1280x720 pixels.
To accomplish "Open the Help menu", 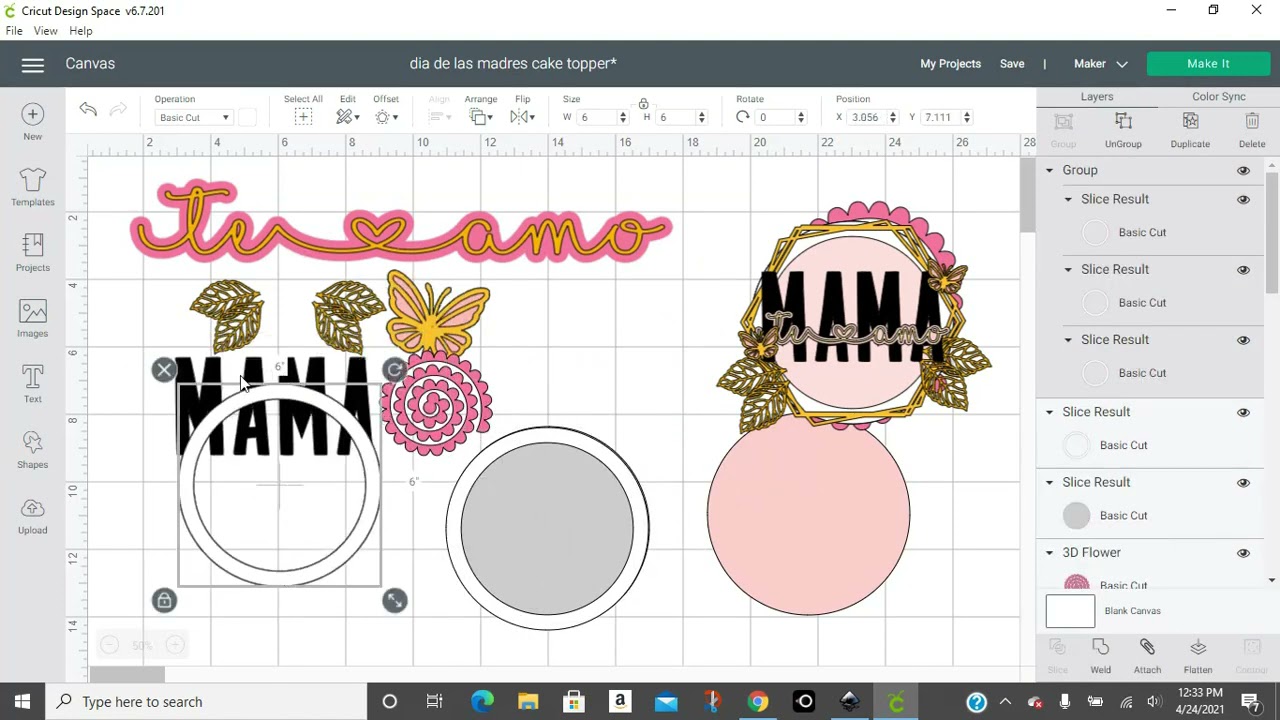I will click(x=81, y=31).
